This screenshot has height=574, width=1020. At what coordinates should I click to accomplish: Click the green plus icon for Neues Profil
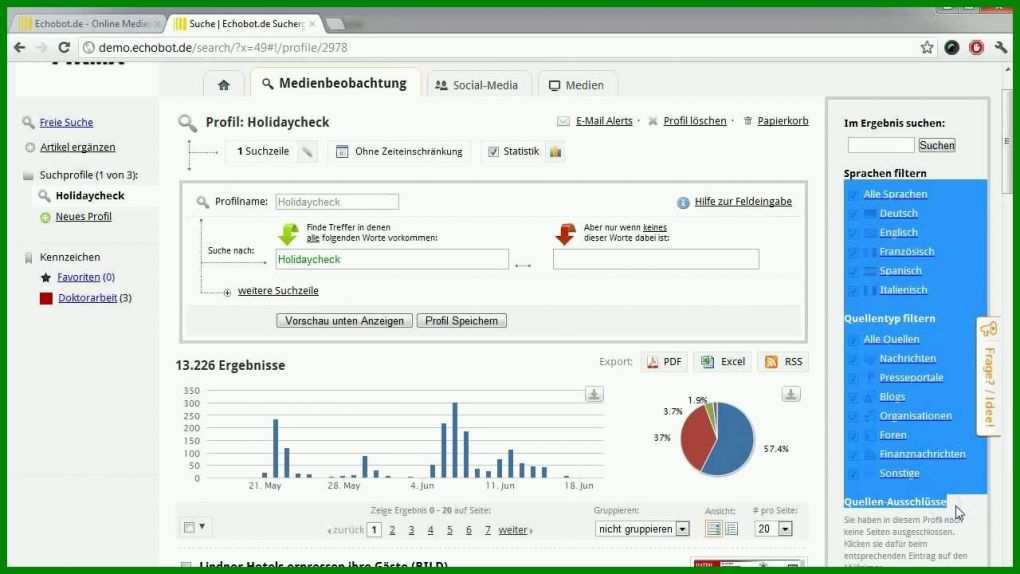[x=45, y=217]
